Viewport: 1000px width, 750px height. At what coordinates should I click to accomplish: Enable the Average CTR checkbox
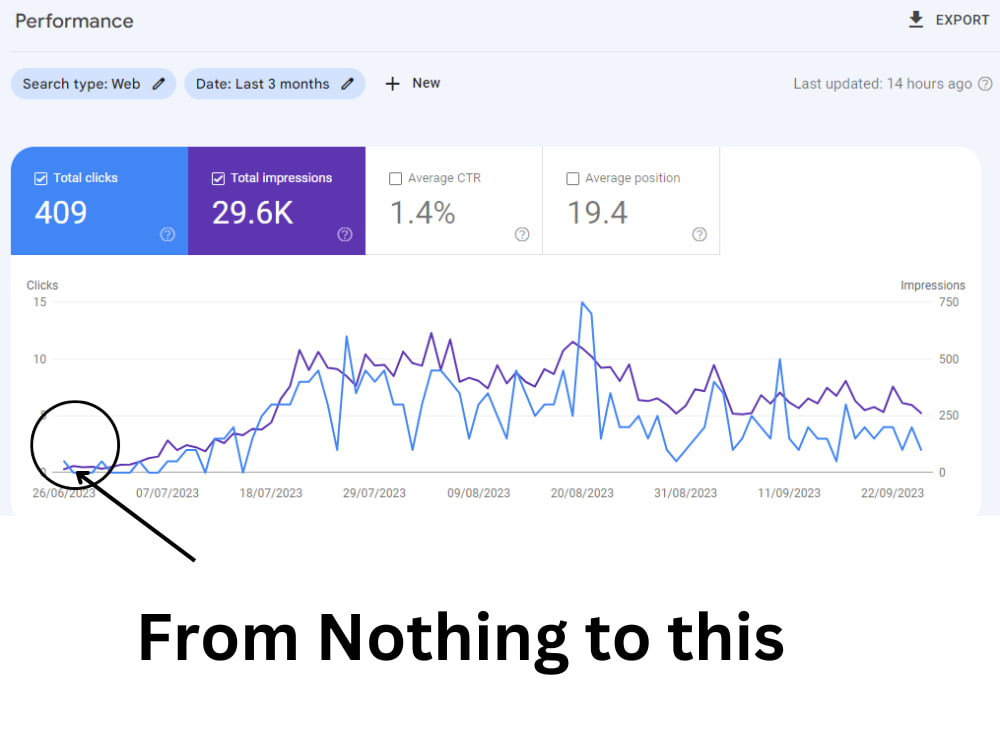tap(395, 178)
